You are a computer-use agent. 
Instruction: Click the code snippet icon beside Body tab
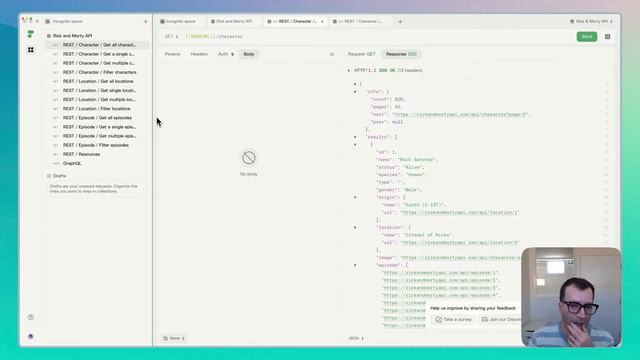tap(332, 54)
